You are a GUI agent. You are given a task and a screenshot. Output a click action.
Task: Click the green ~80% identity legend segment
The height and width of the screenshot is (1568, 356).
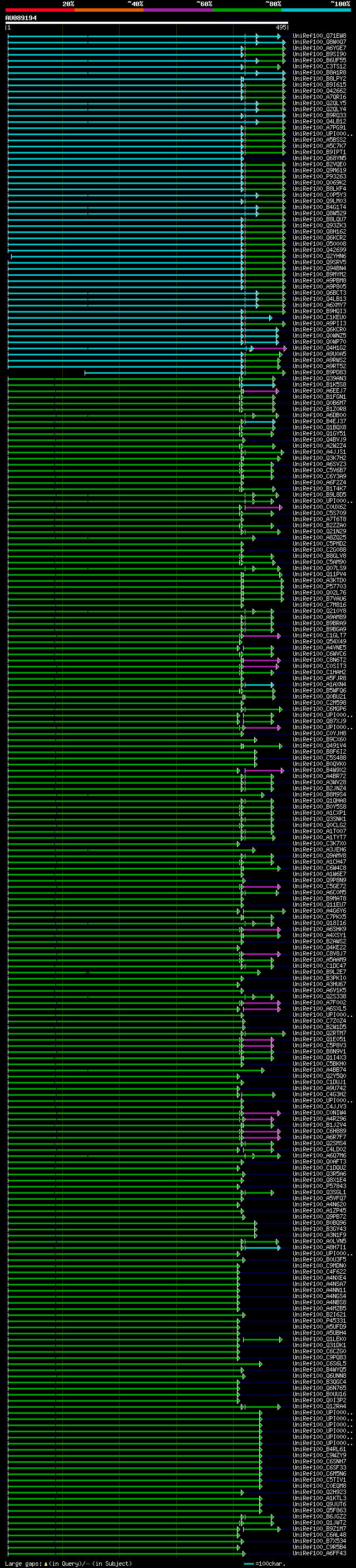pos(247,10)
